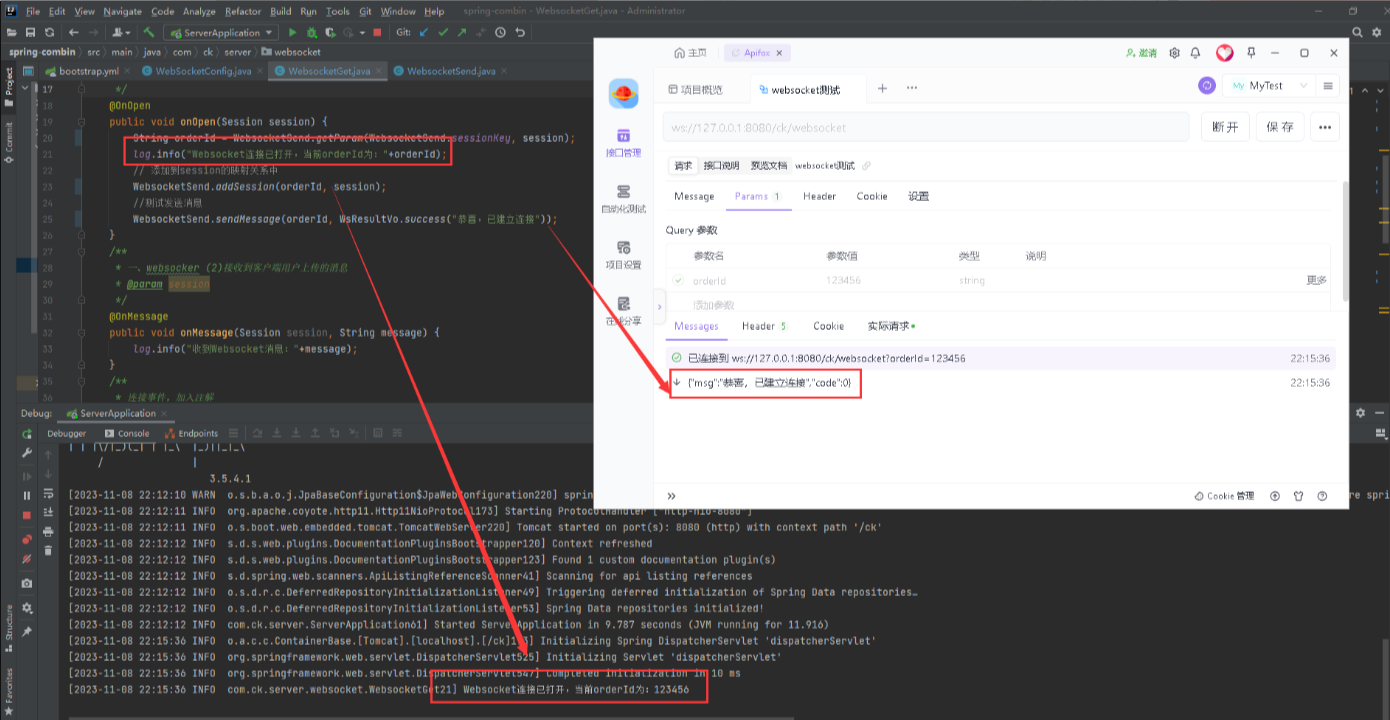Click the 主页 home tab in Apifox
1390x720 pixels.
[691, 53]
